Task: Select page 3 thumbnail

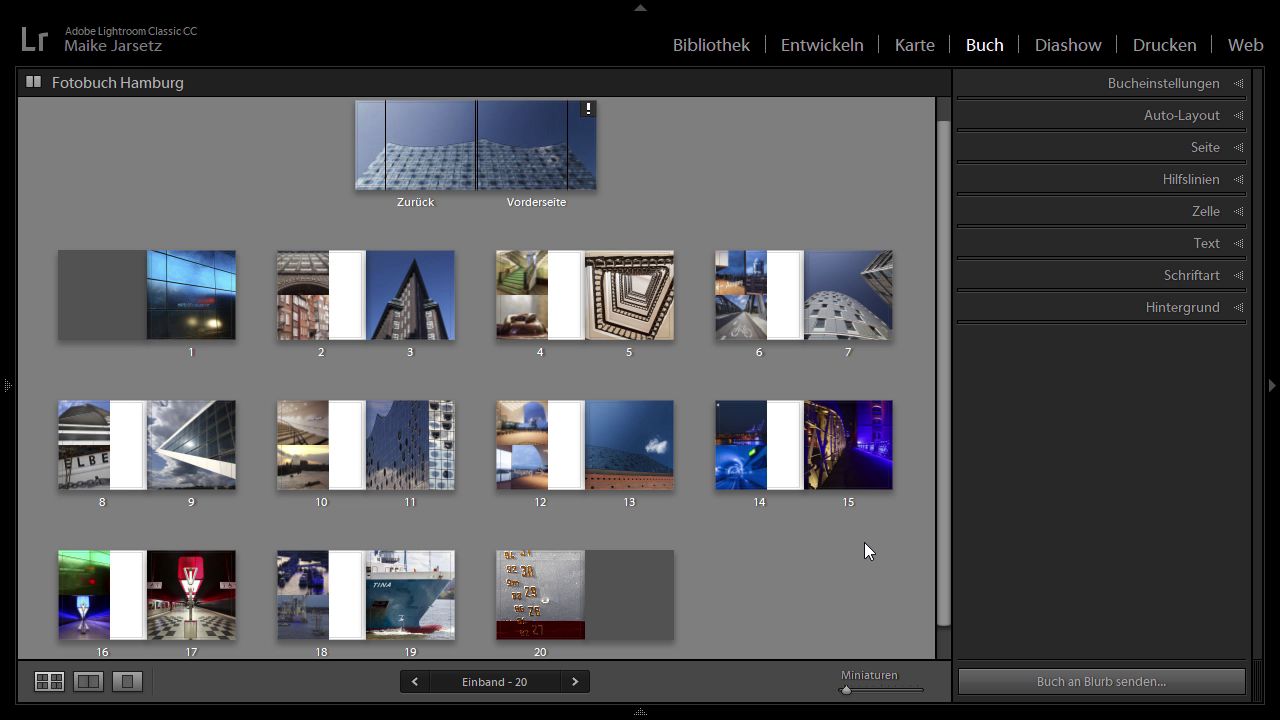Action: 410,295
